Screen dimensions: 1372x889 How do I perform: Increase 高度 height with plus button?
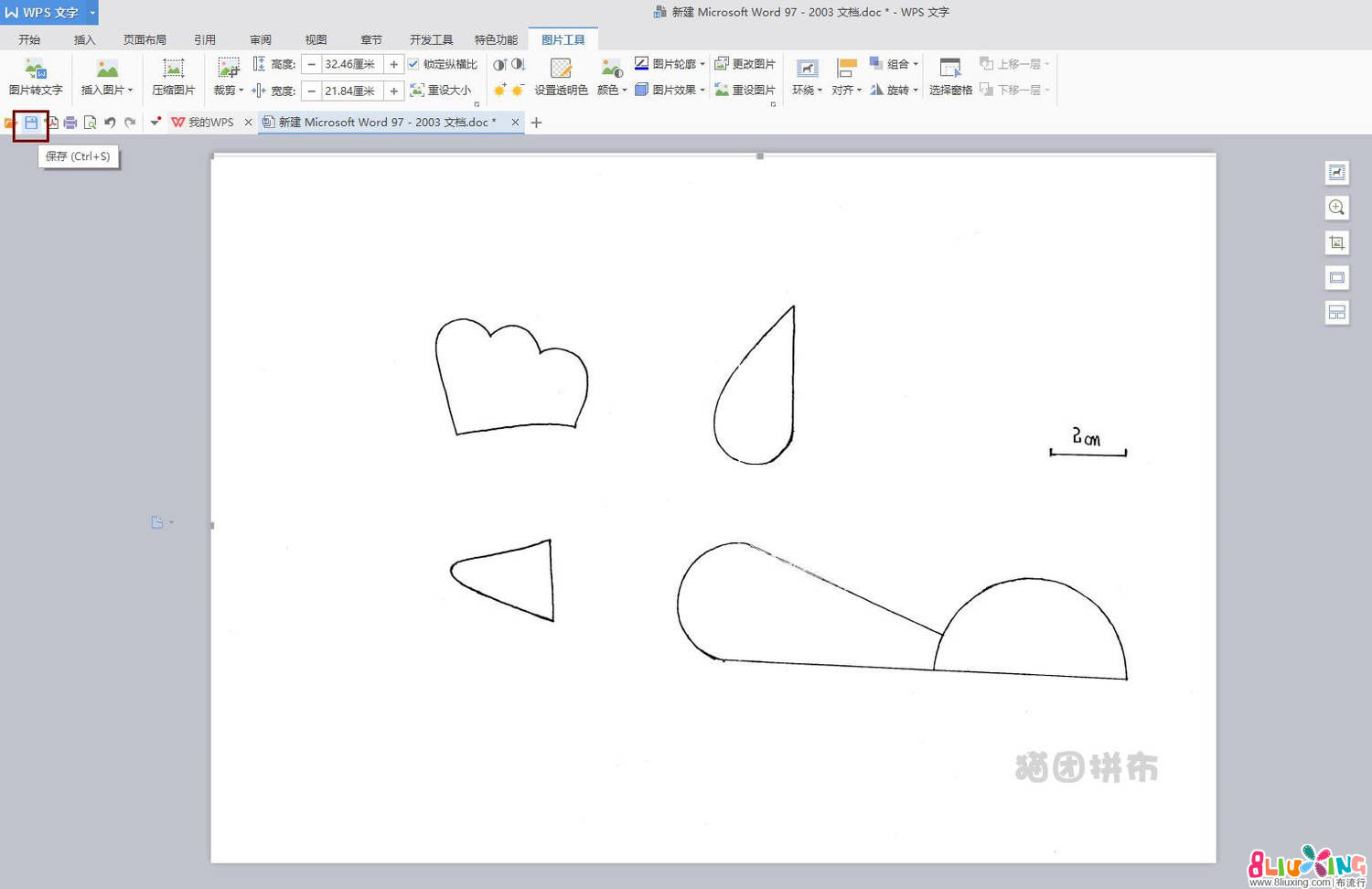pos(394,64)
